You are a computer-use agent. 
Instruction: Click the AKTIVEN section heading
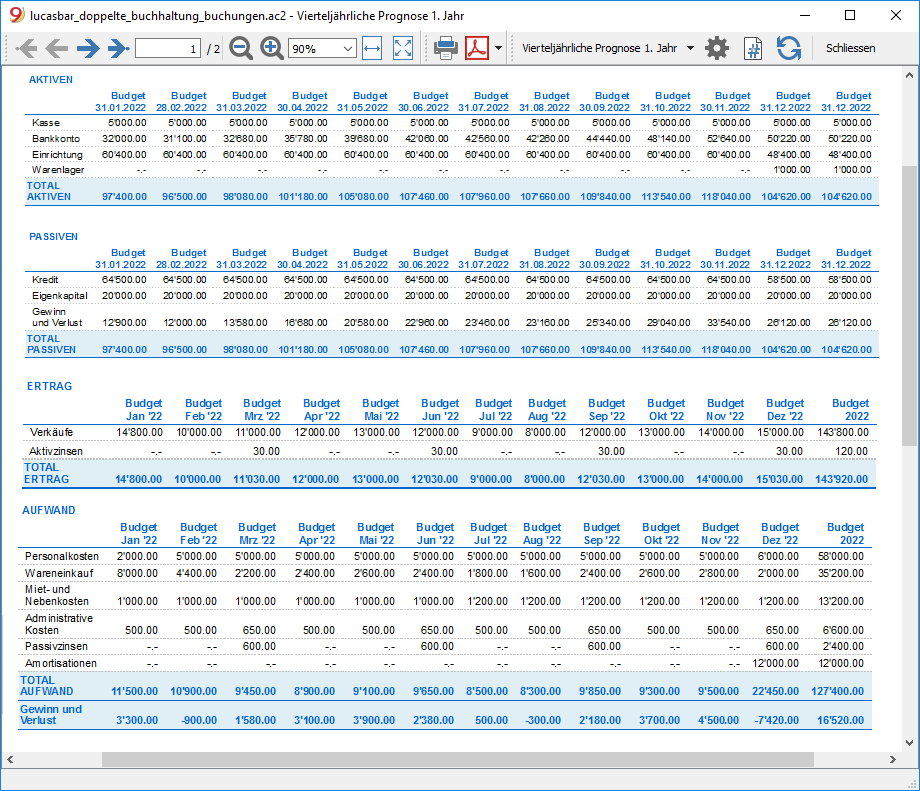coord(51,80)
